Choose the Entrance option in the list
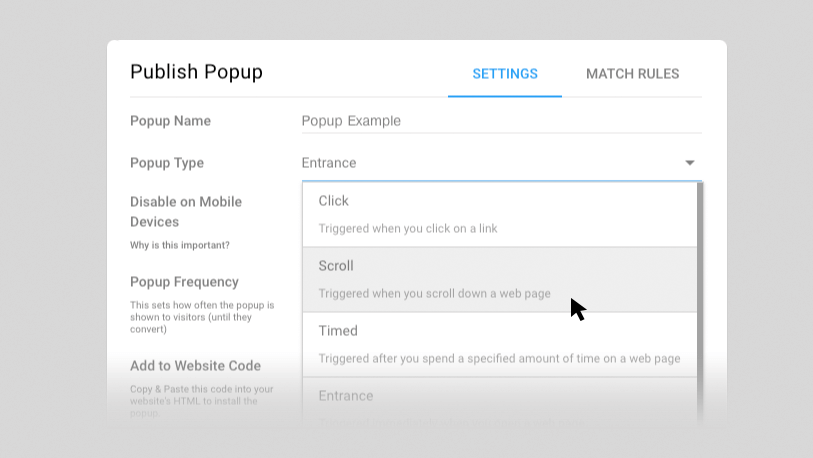Viewport: 813px width, 458px height. (x=500, y=403)
